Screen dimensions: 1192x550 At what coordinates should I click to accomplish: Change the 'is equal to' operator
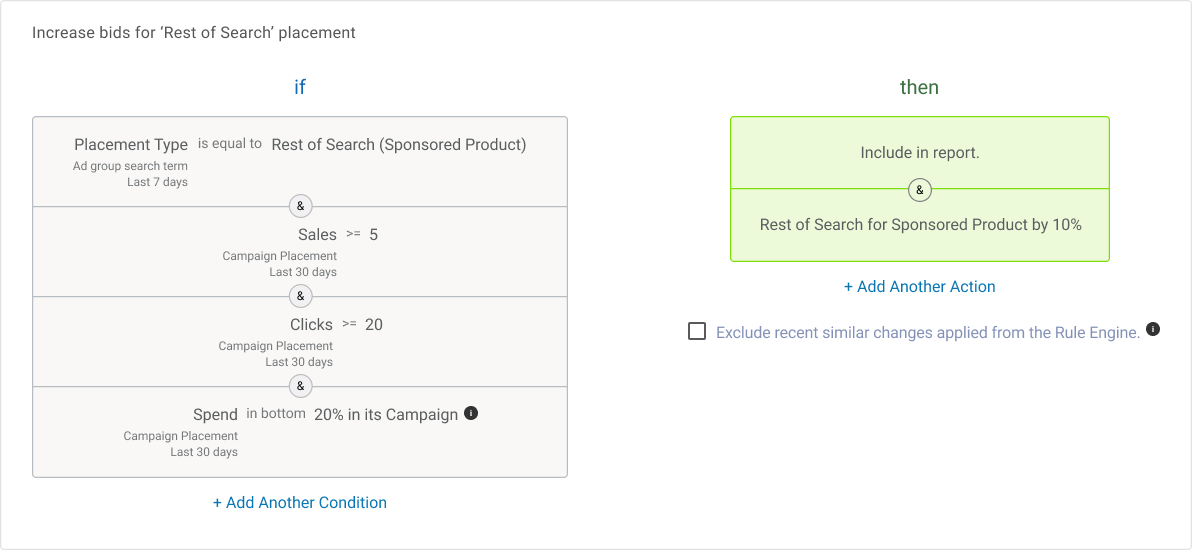tap(230, 144)
